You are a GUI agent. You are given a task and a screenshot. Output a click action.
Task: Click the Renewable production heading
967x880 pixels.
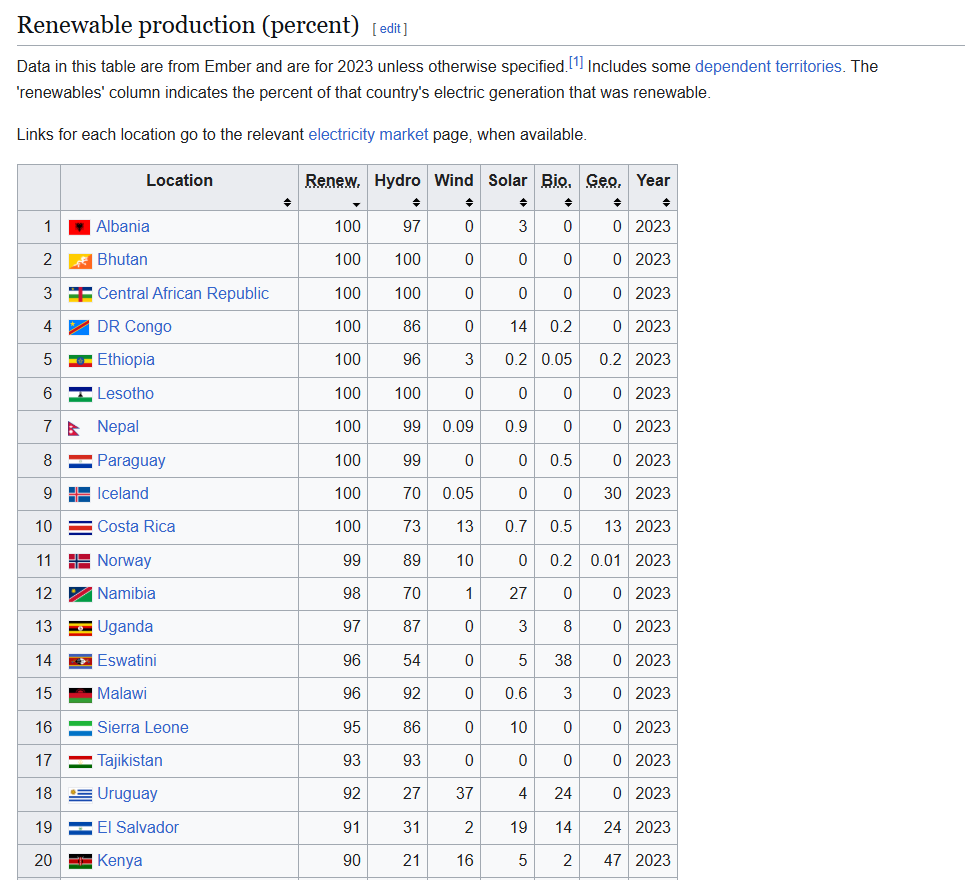188,25
